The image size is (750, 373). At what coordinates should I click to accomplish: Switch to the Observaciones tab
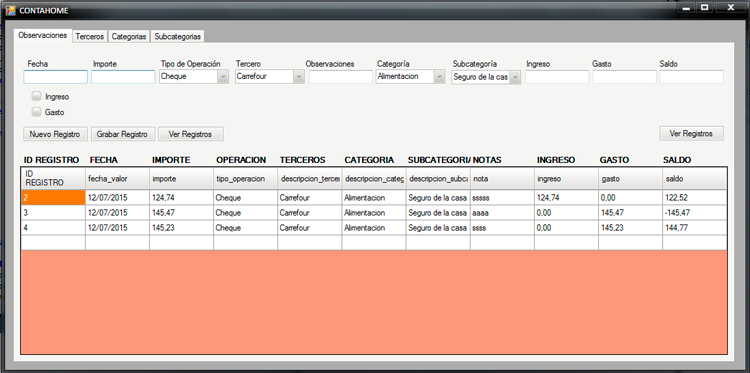[43, 36]
